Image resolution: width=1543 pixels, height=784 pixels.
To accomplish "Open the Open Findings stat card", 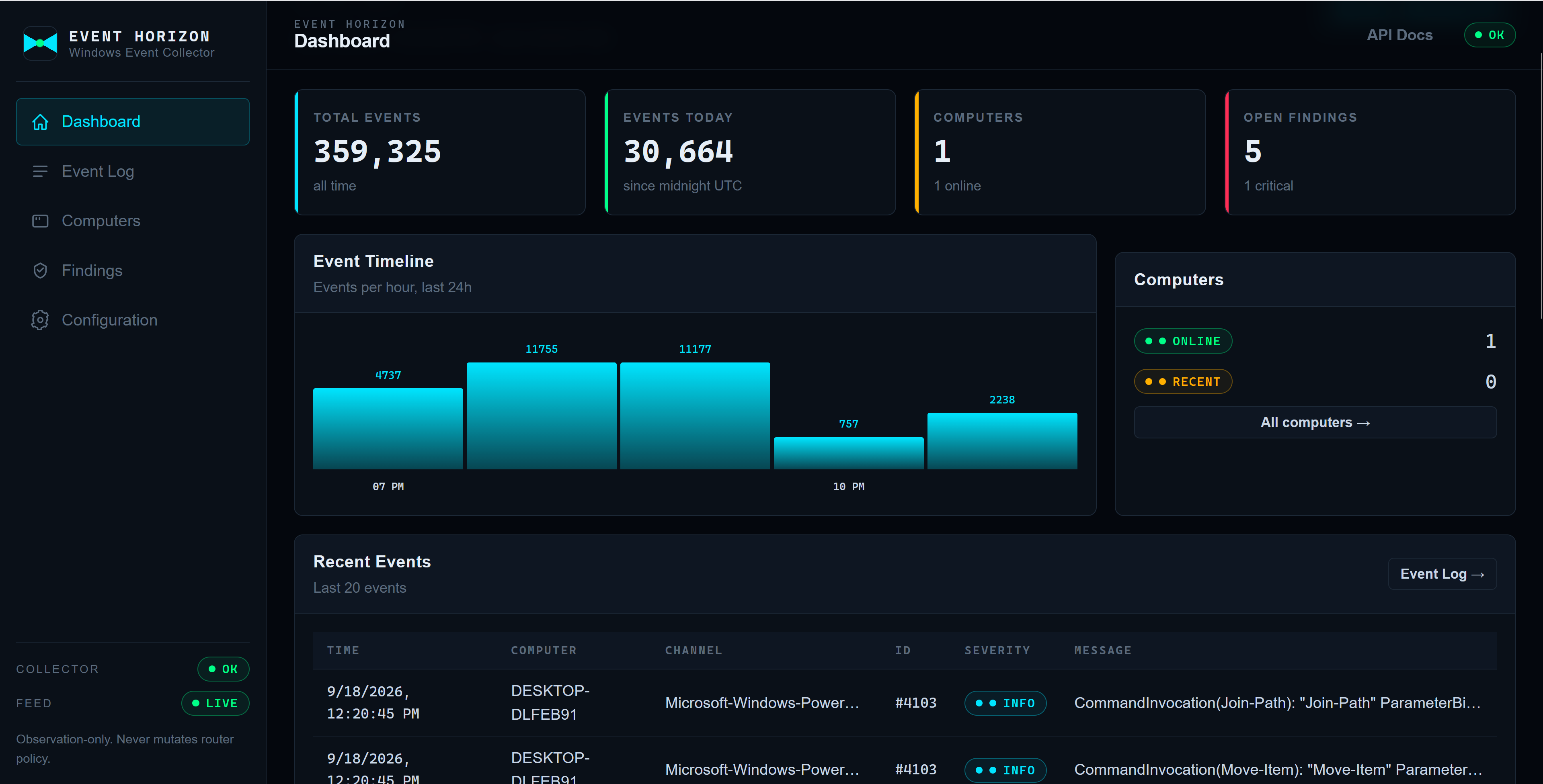I will tap(1371, 152).
